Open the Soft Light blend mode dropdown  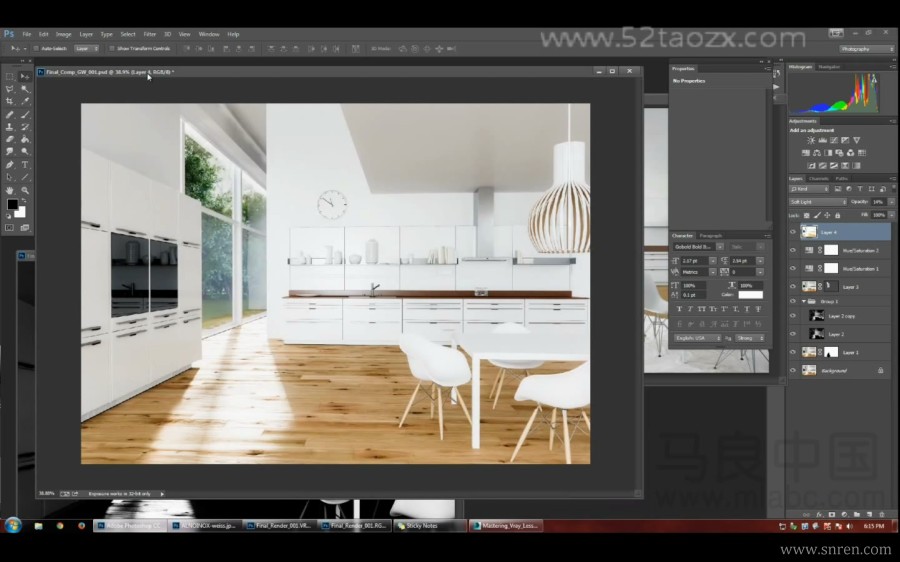click(x=818, y=202)
